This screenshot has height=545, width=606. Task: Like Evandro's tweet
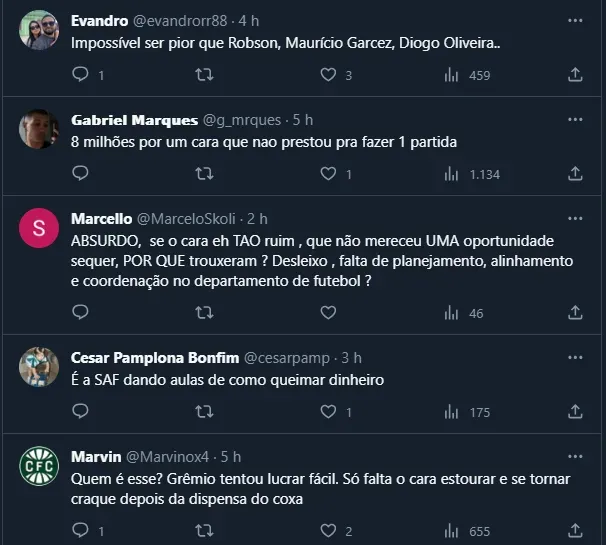328,75
